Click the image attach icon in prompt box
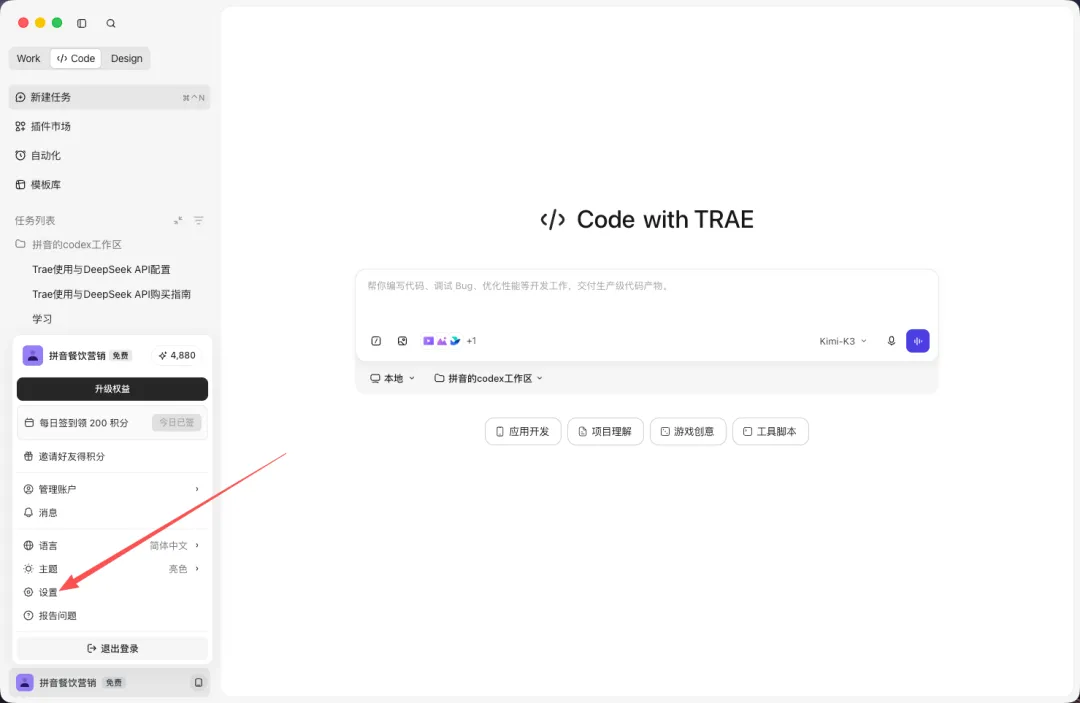This screenshot has width=1080, height=703. coord(402,341)
